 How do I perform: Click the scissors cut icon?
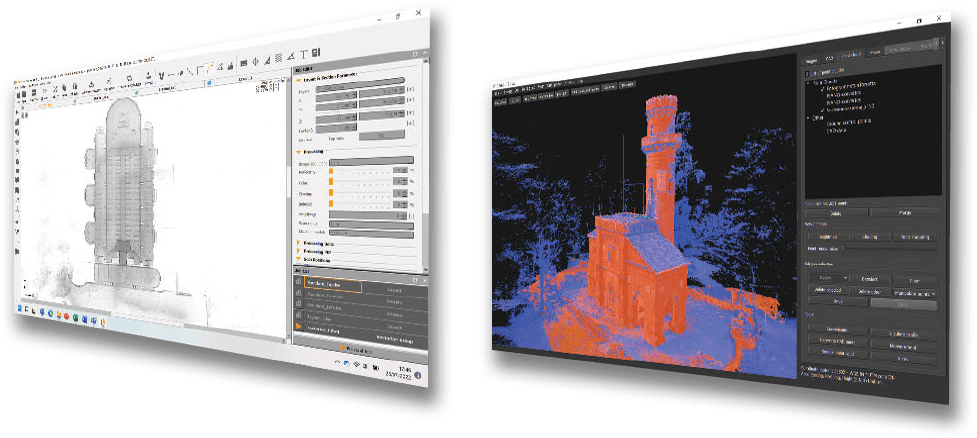(56, 88)
